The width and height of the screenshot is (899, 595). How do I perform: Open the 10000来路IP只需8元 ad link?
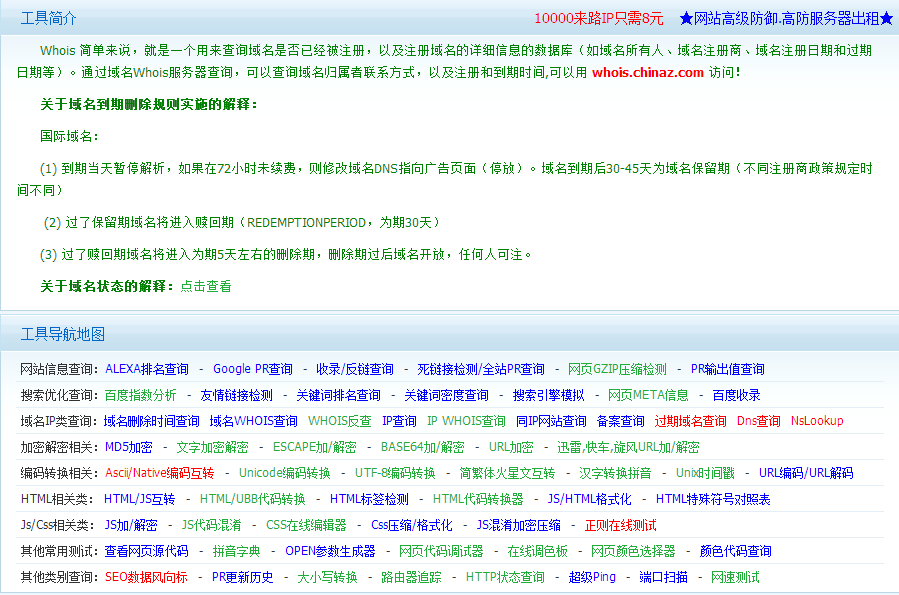599,18
